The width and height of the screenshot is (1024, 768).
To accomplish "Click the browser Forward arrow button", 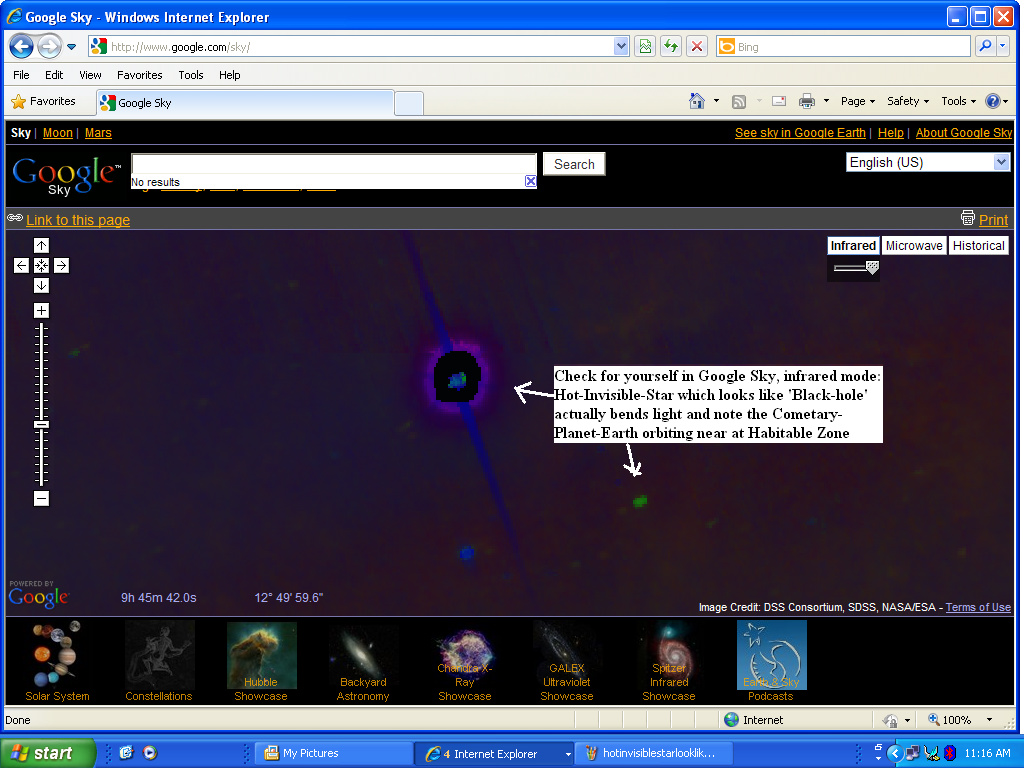I will tap(49, 46).
